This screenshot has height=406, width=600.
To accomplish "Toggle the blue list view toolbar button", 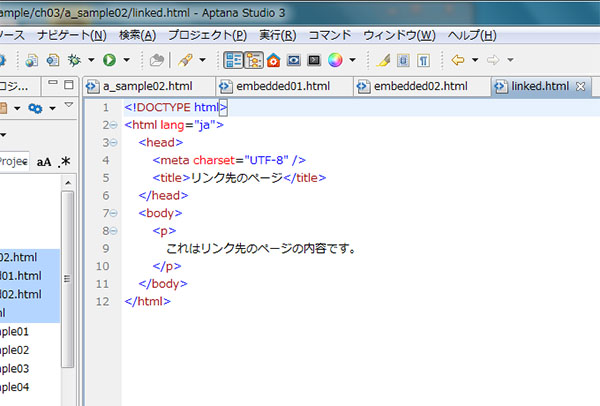I will tap(233, 60).
